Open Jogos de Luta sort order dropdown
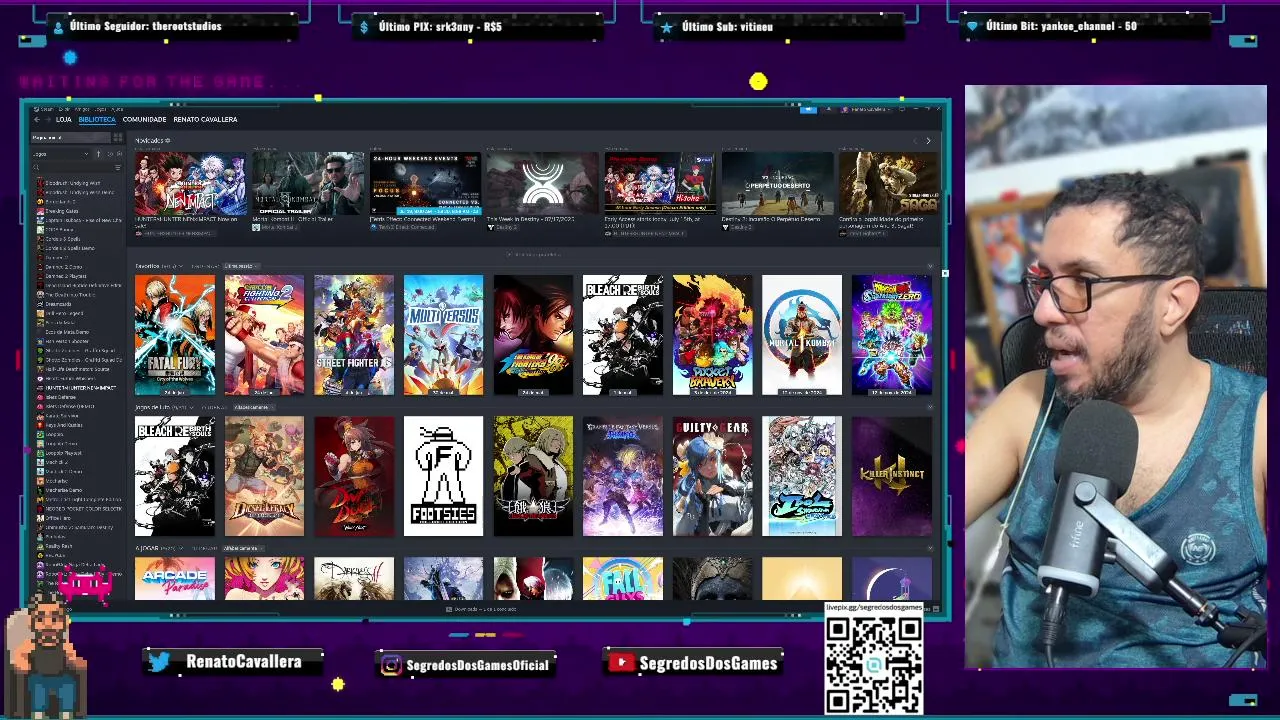The image size is (1280, 720). coord(253,407)
